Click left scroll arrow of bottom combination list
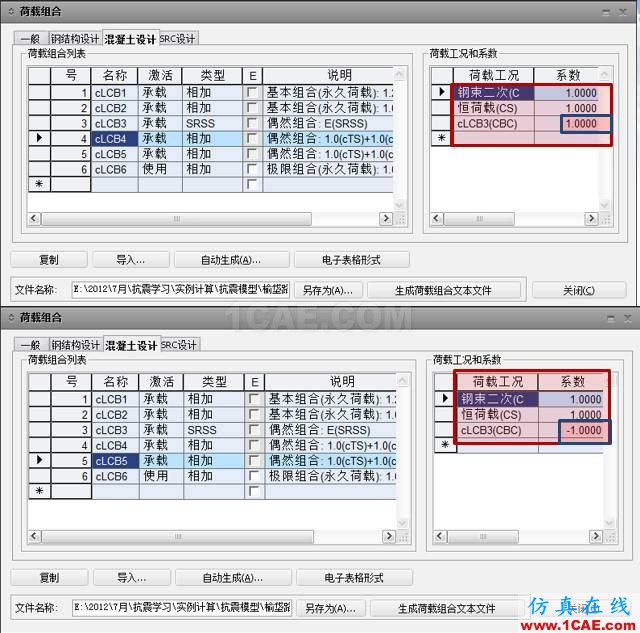Viewport: 640px width, 633px height. [35, 535]
